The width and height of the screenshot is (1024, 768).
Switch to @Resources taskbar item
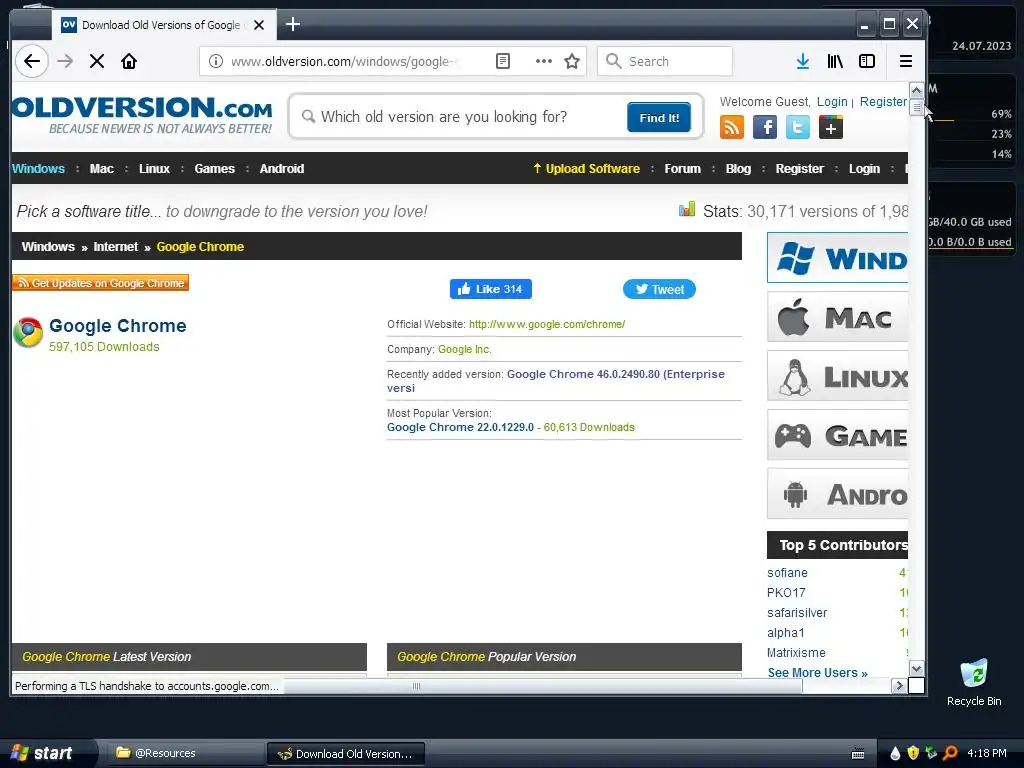click(x=185, y=754)
